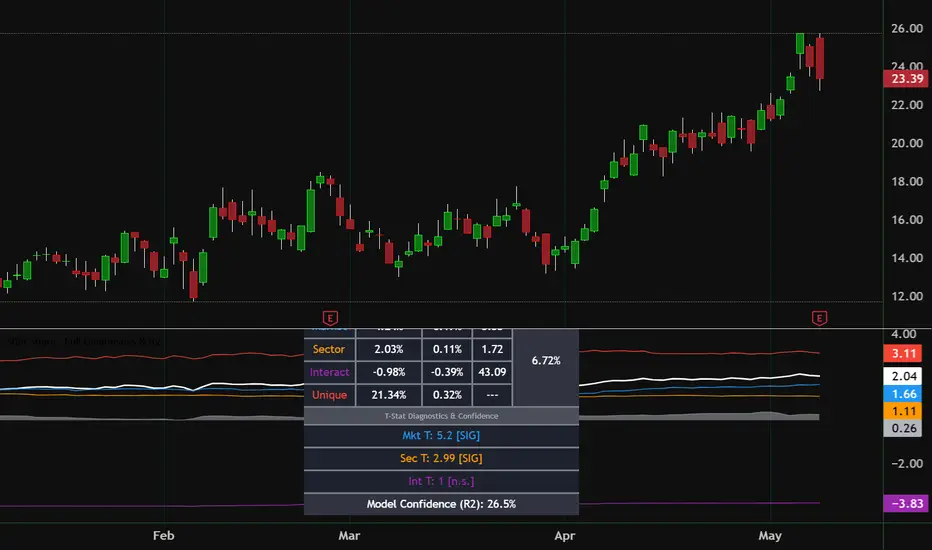Click the -0.39% cell in Interact row

tap(447, 372)
